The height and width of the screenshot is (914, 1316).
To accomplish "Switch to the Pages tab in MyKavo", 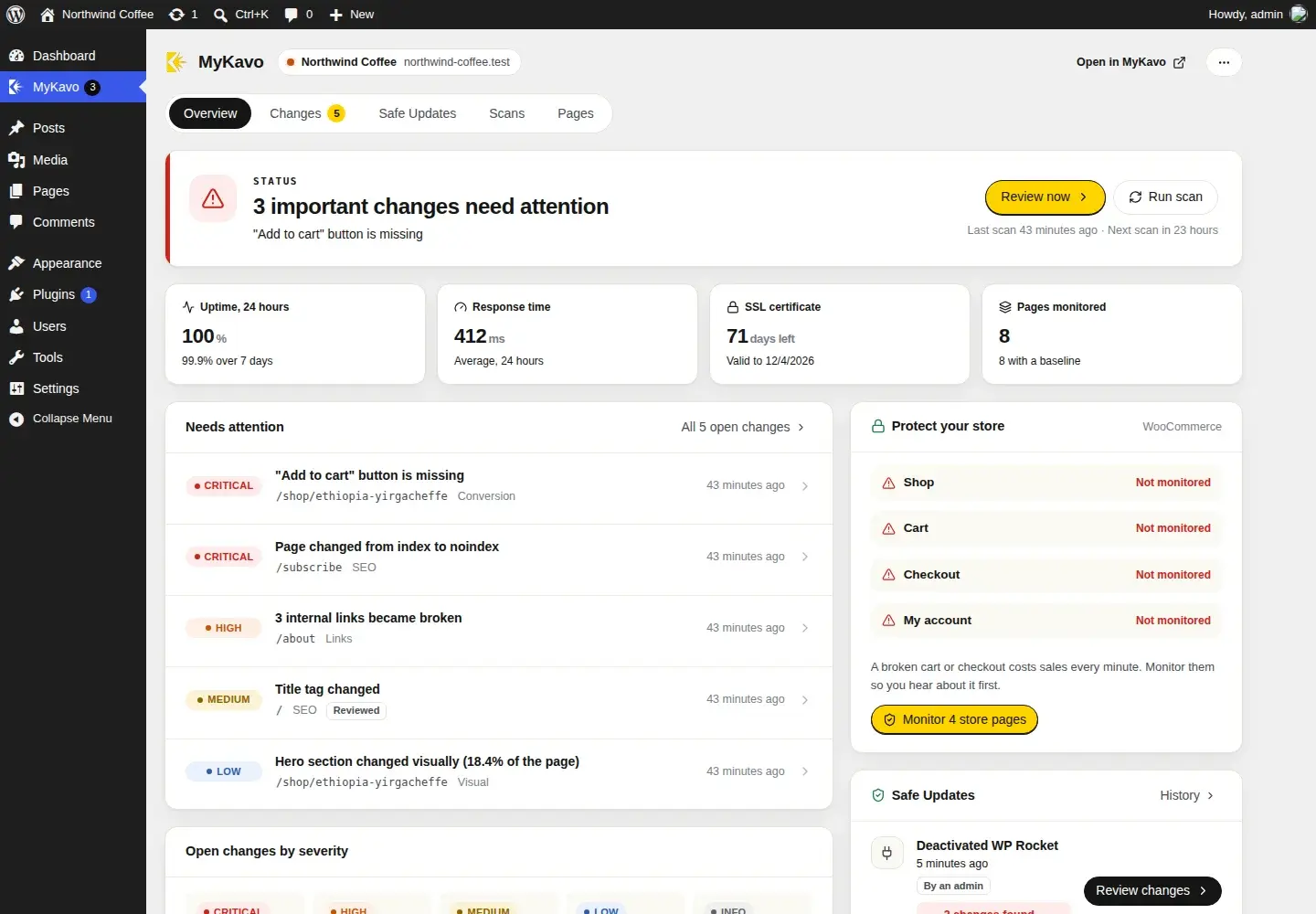I will pyautogui.click(x=576, y=113).
